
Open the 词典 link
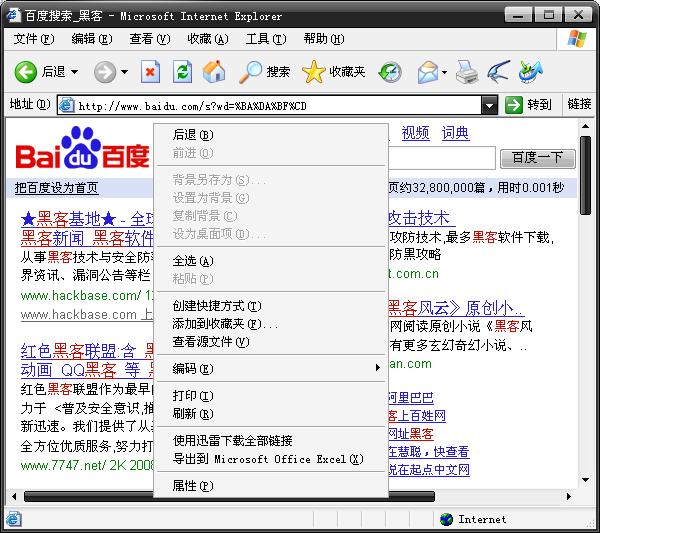pos(456,133)
